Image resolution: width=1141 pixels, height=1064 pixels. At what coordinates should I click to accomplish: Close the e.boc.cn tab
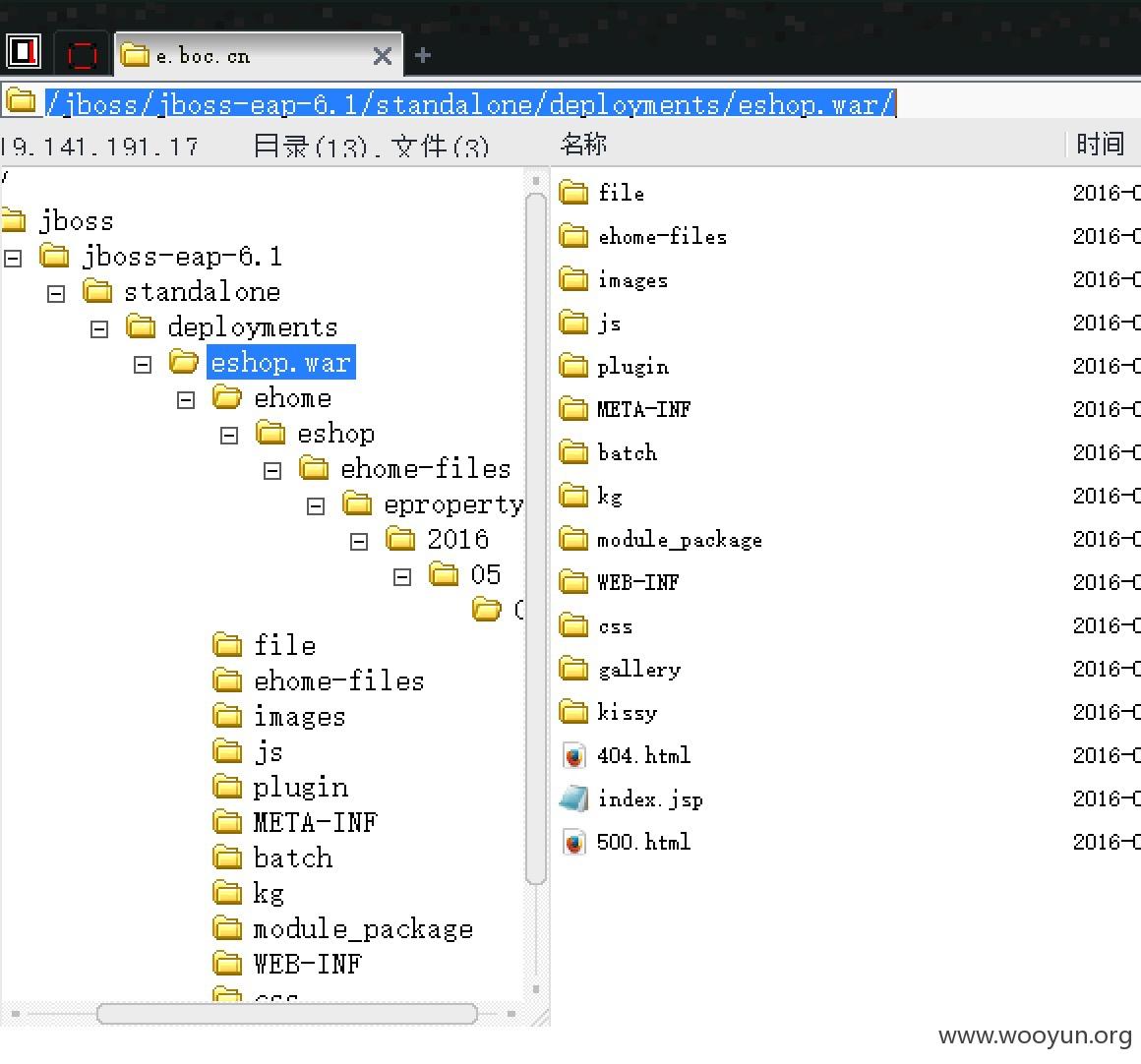382,56
